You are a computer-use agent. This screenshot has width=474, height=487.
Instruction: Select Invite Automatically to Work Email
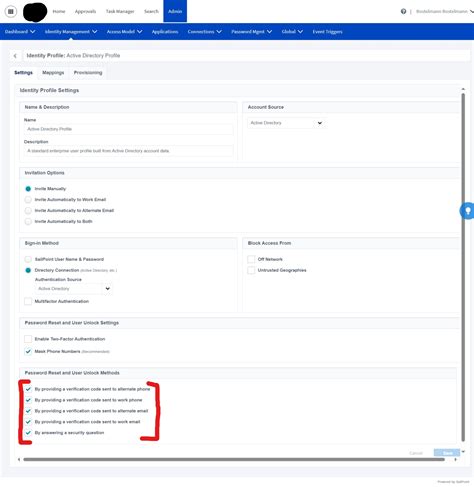28,200
